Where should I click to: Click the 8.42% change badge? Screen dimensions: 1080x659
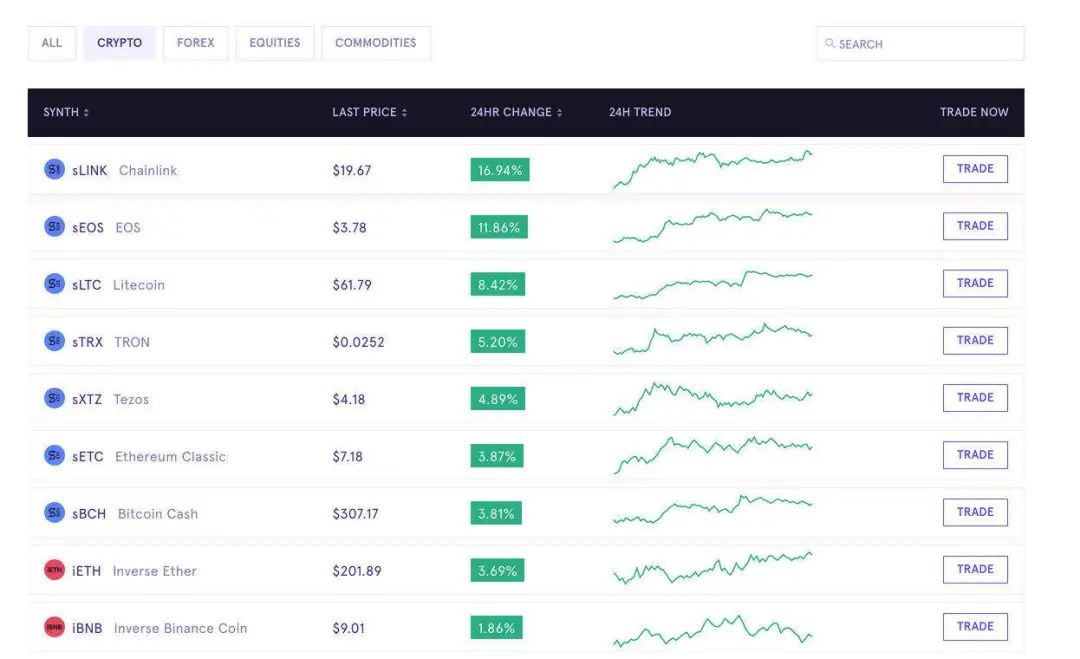point(498,284)
